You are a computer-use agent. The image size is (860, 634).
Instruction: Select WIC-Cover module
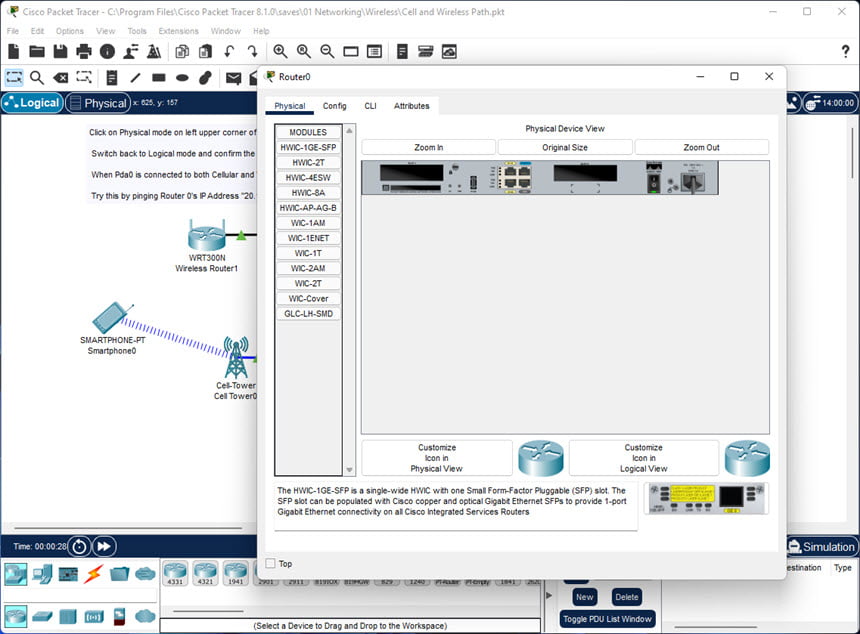308,299
